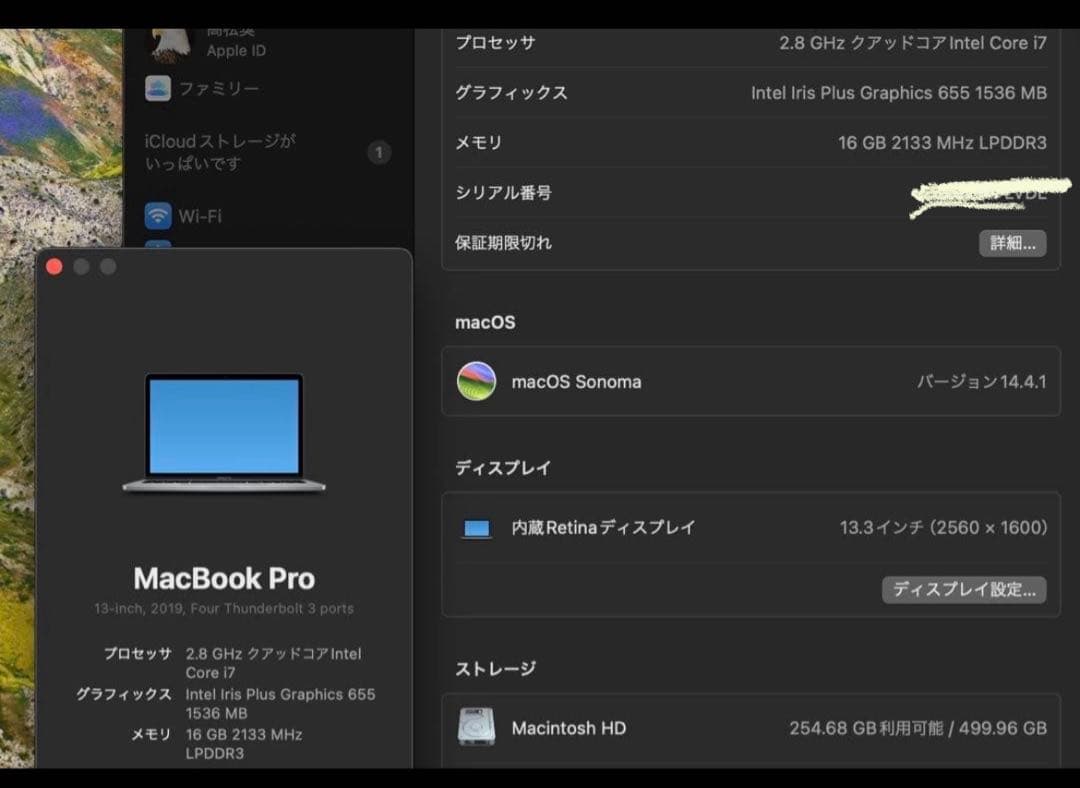Click the プロセッサ label in About window

pos(138,653)
